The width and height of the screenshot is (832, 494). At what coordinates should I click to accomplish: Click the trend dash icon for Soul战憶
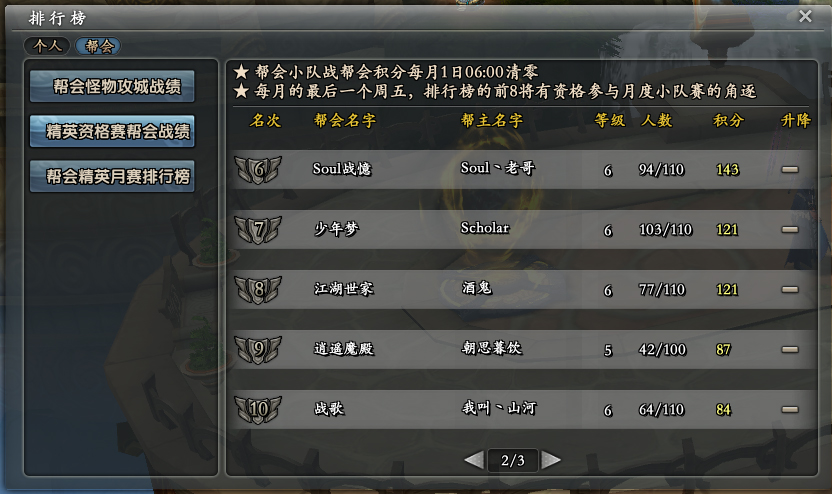pyautogui.click(x=790, y=169)
